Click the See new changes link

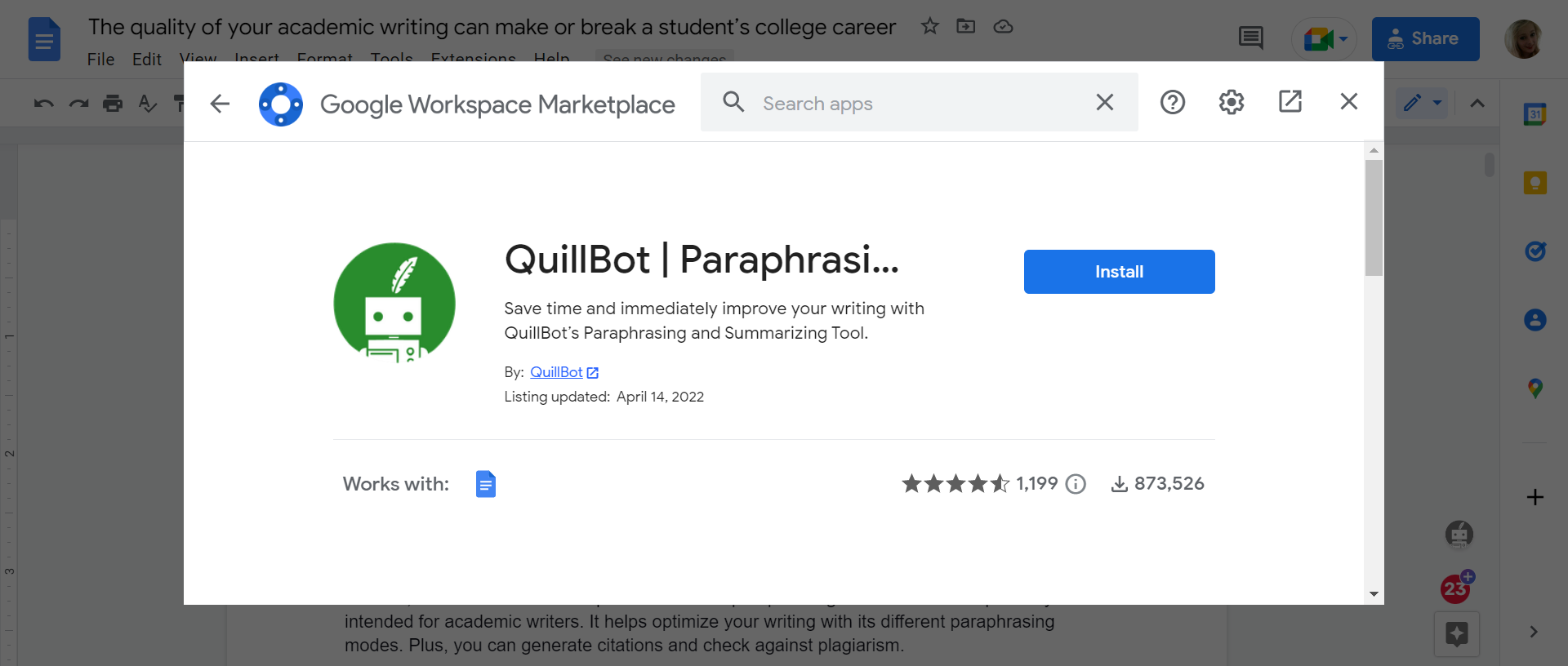point(664,59)
